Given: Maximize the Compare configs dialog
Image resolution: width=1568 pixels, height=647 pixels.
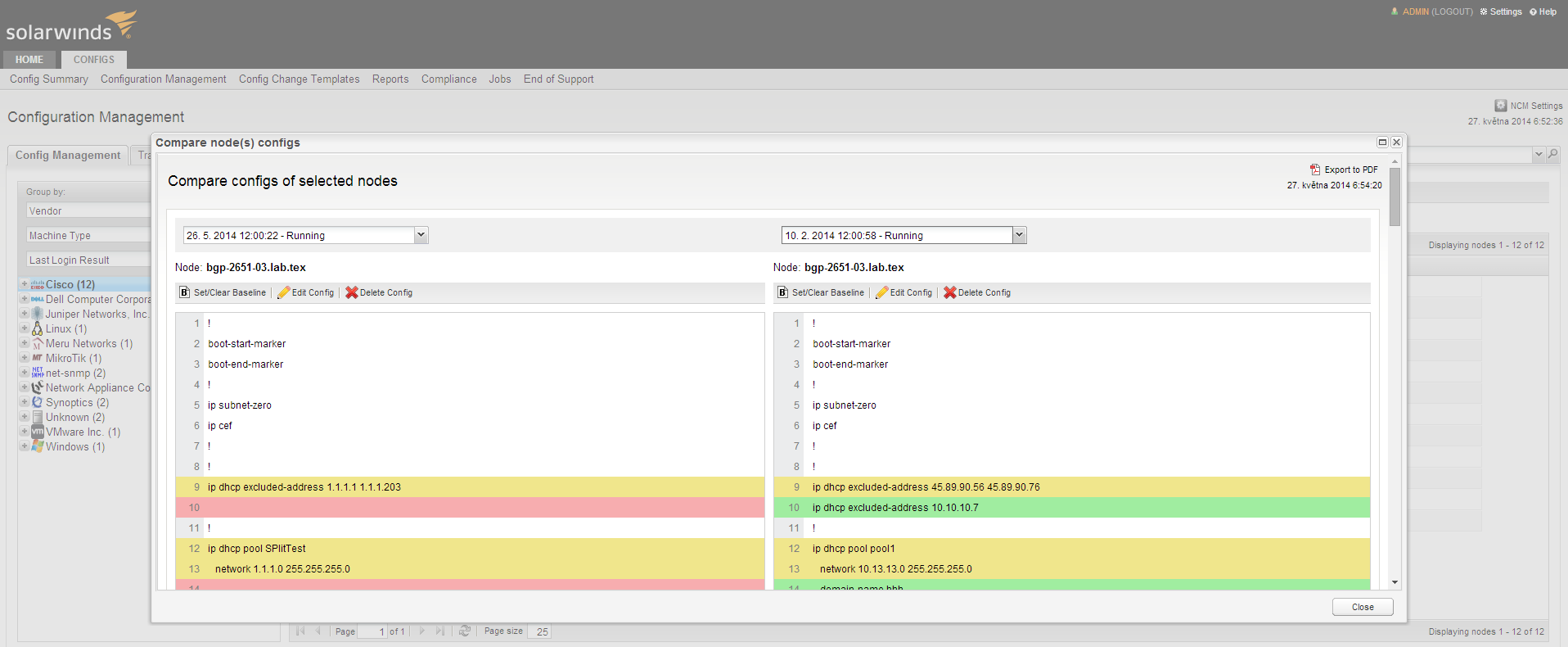Looking at the screenshot, I should coord(1382,142).
